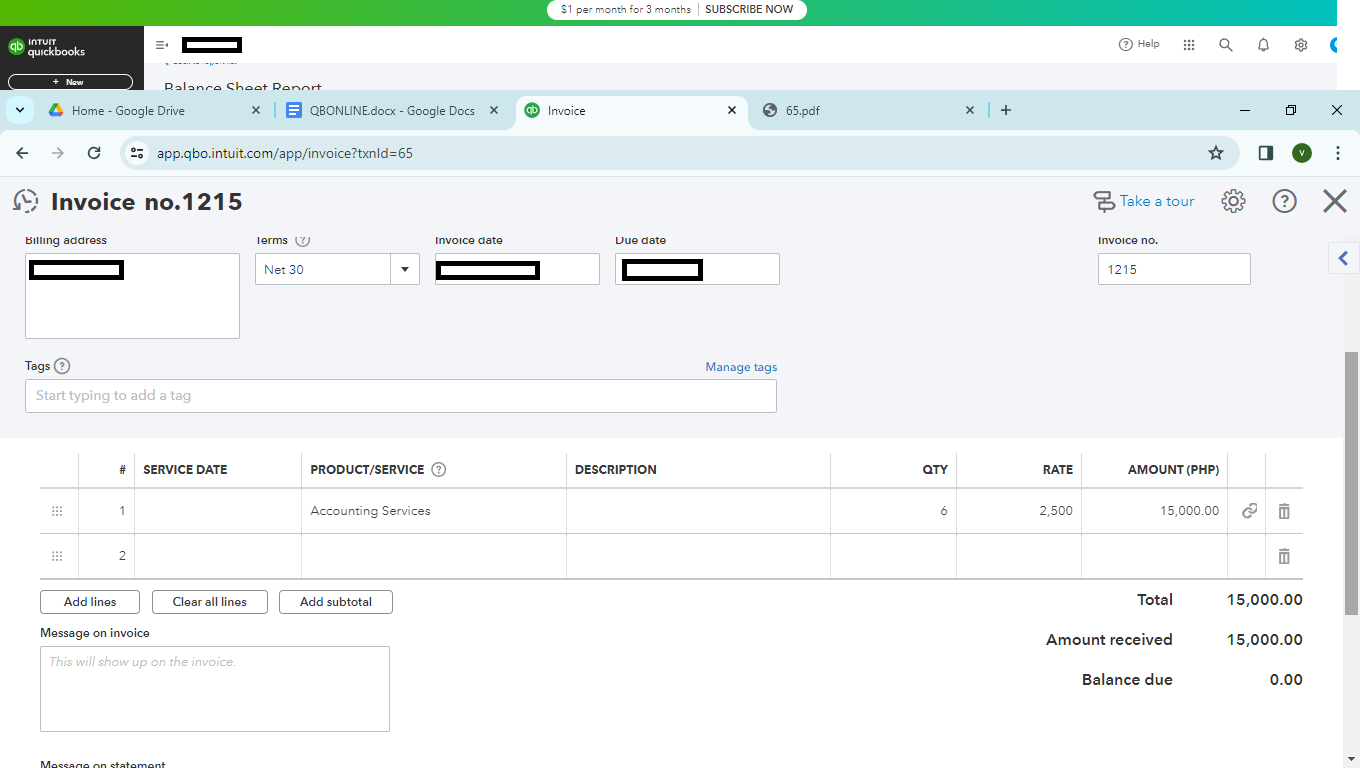Click the Product/Service help icon
1360x768 pixels.
click(438, 470)
